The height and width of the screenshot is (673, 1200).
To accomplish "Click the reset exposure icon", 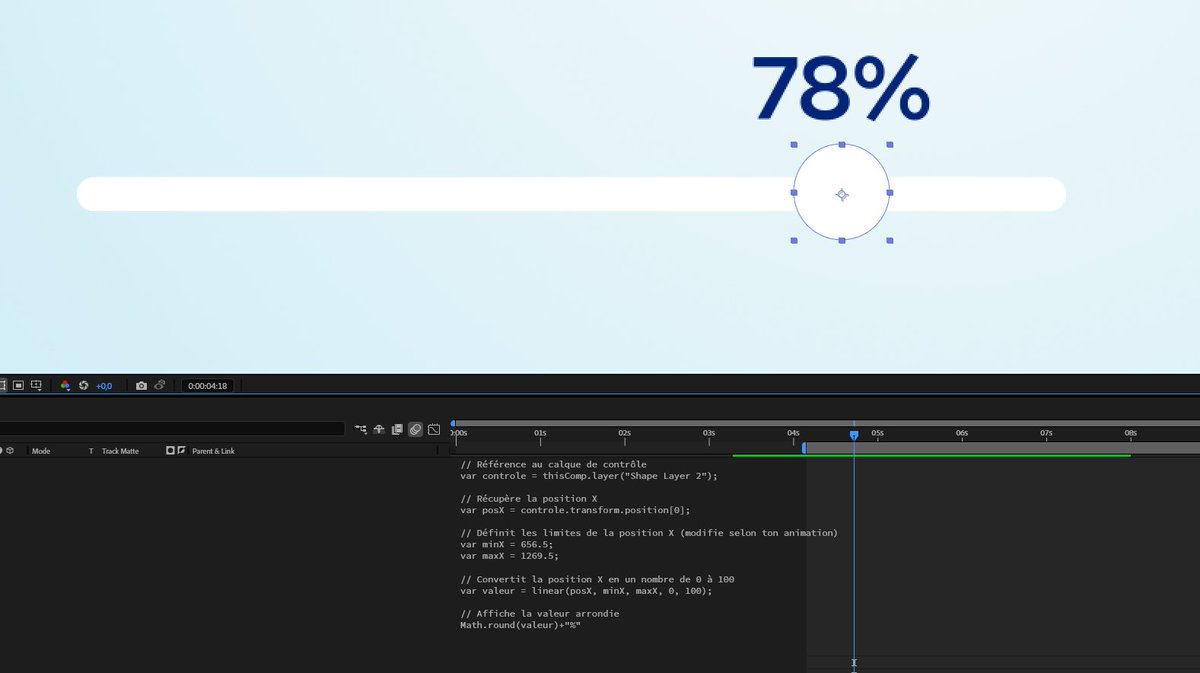I will tap(83, 385).
